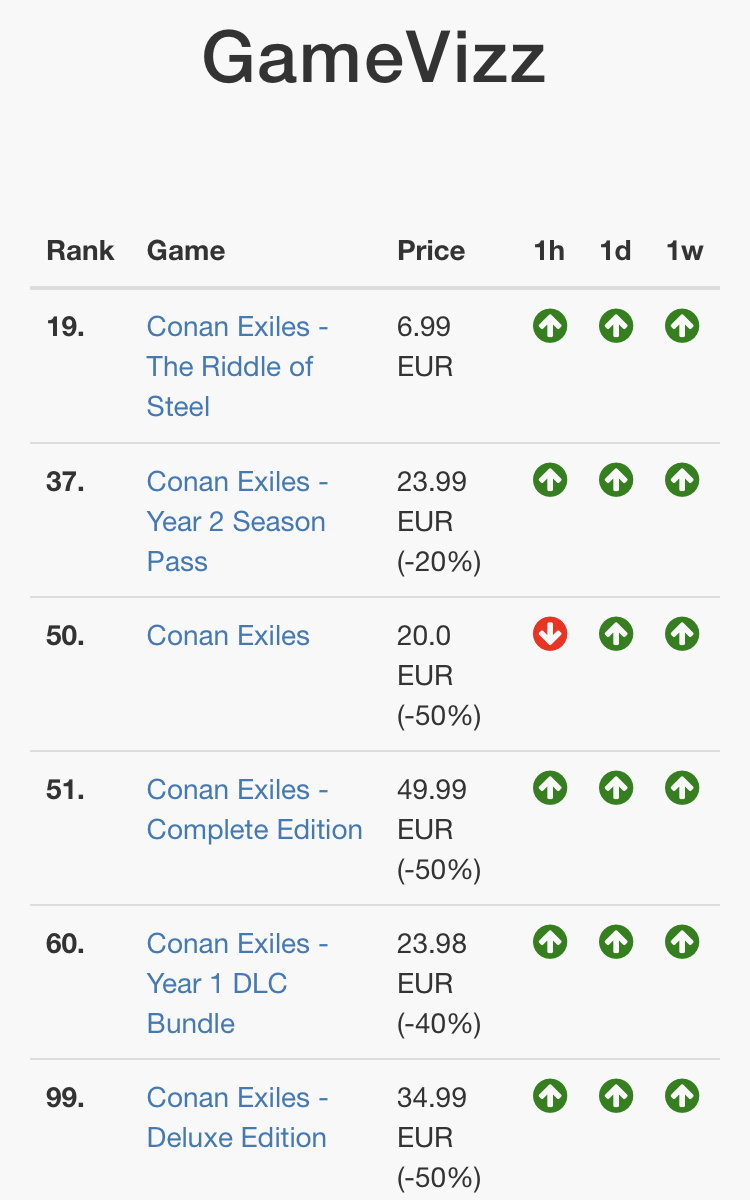
Task: Click the GameVizz site title
Action: click(374, 58)
